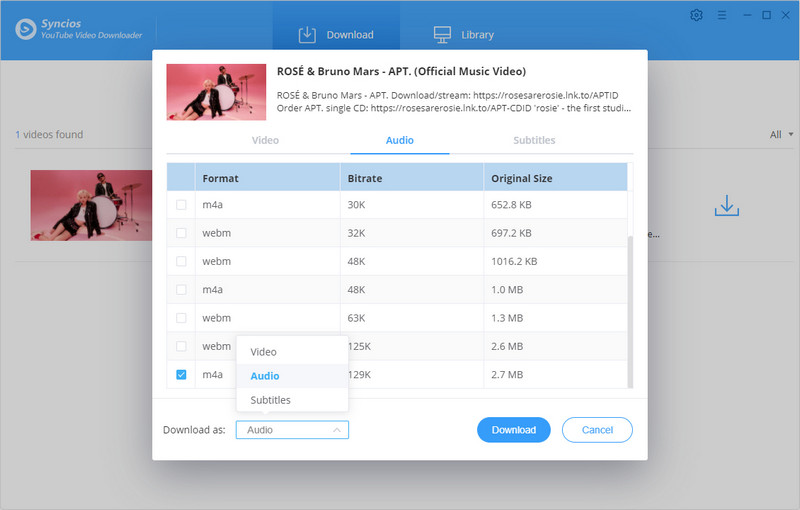The width and height of the screenshot is (800, 510).
Task: Click the 2.6 MB size cell
Action: click(555, 346)
